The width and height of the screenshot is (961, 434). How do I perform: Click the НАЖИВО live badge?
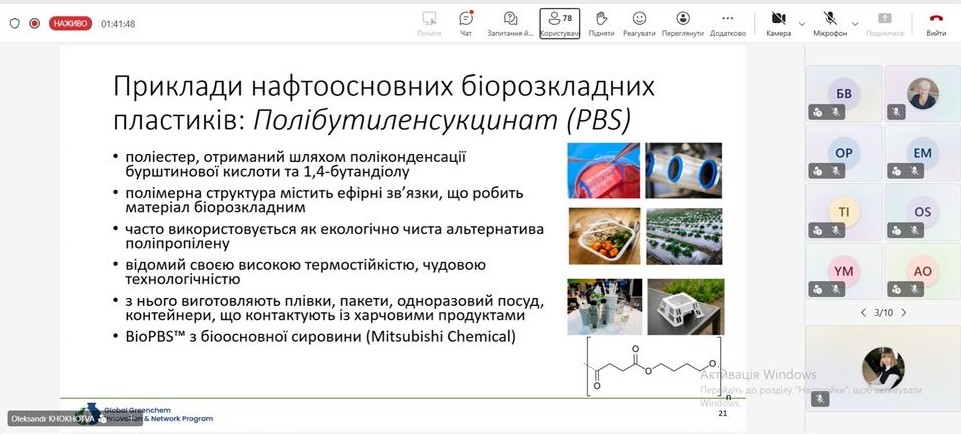click(x=70, y=23)
